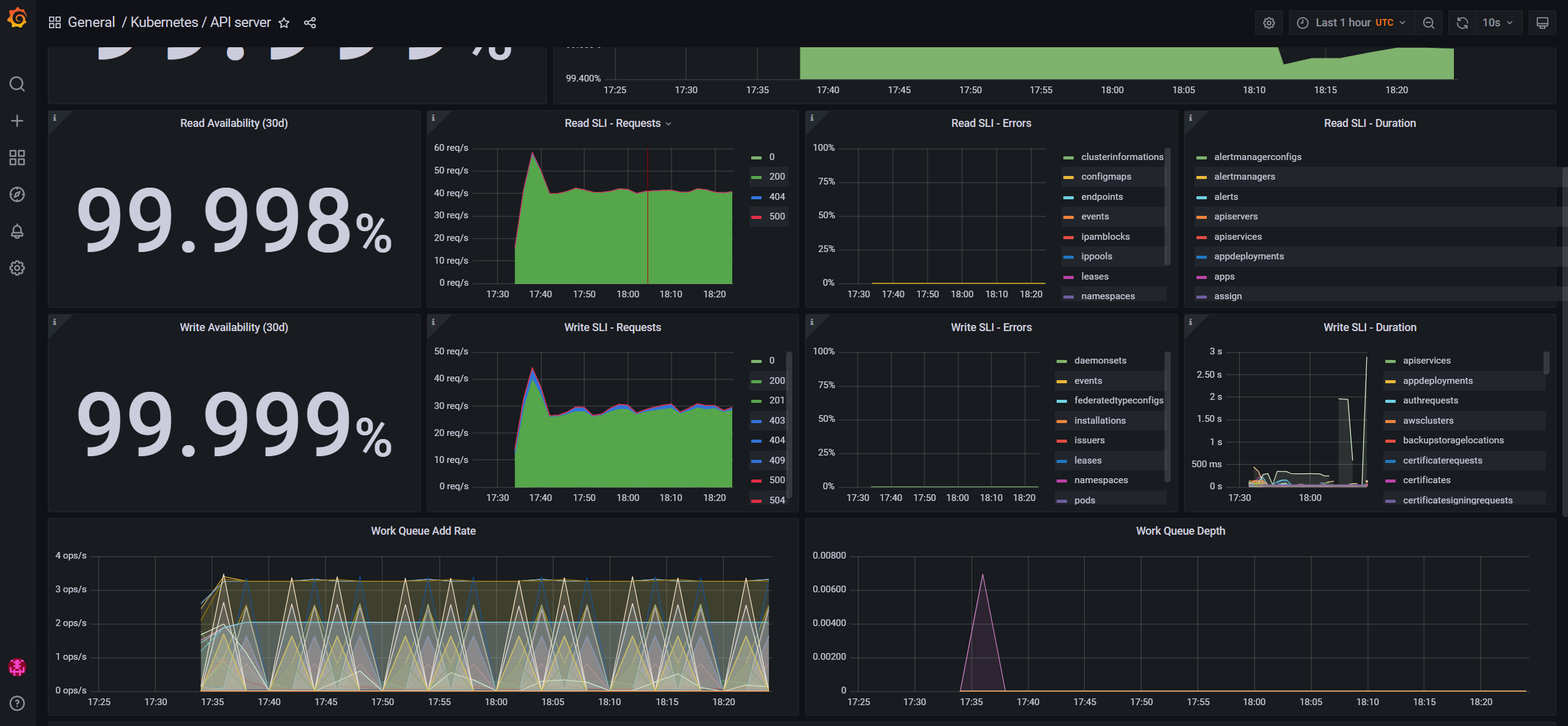Toggle the 200 series in Read SLI Requests legend

tap(777, 177)
